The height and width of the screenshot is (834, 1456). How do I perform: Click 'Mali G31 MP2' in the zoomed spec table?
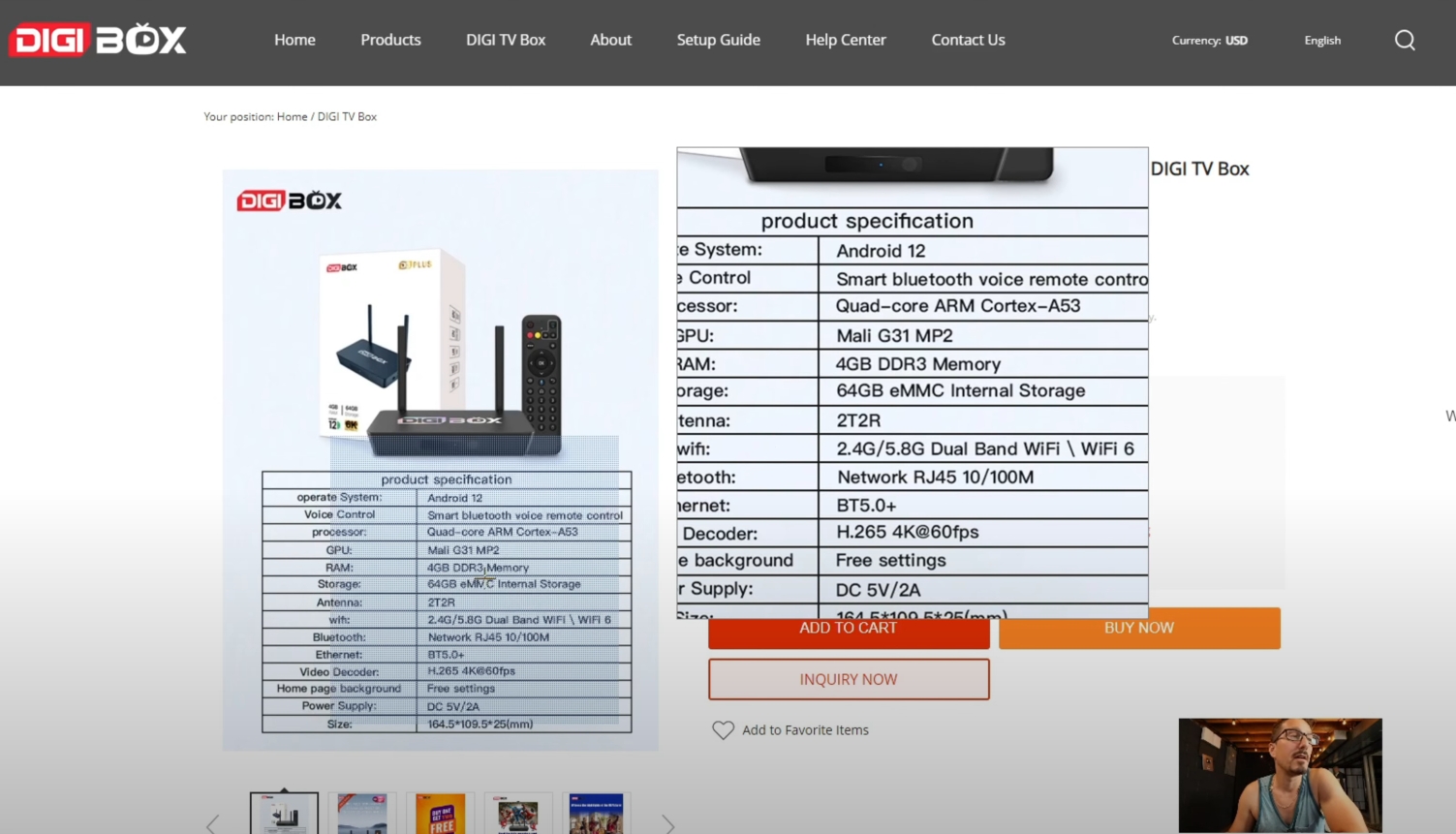[x=894, y=336]
